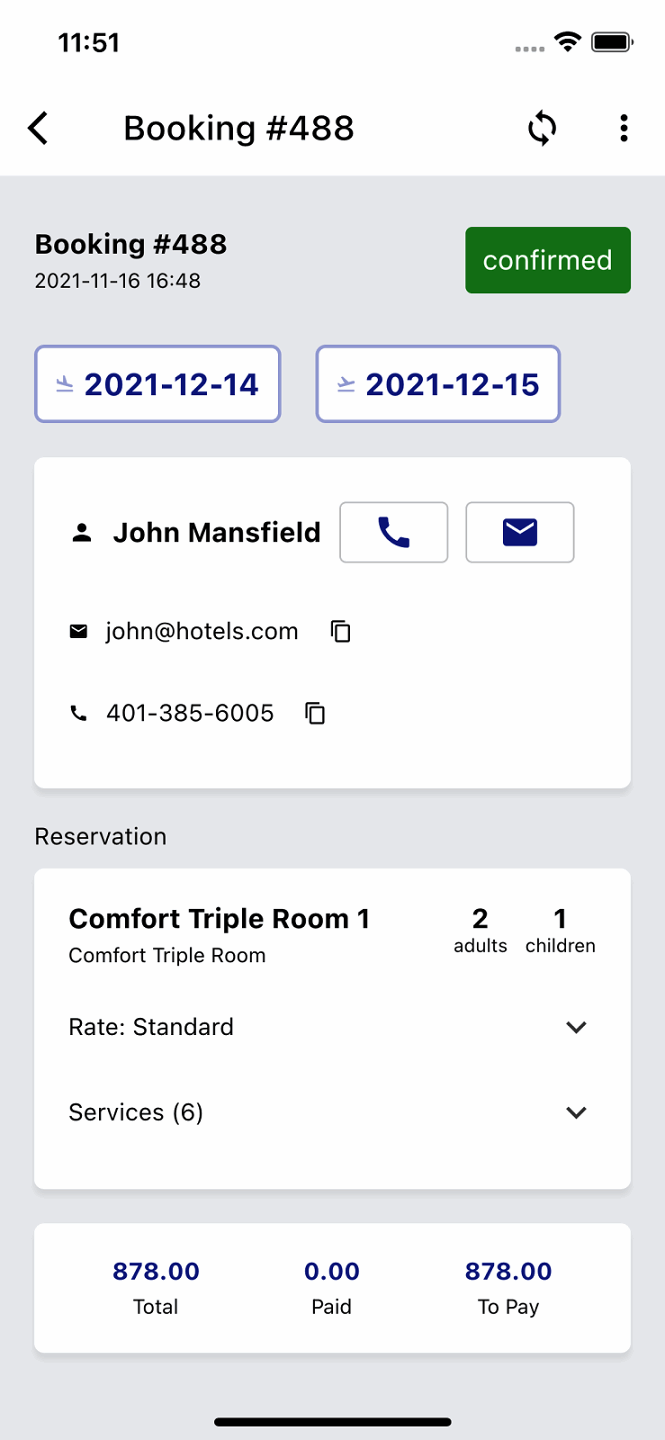Refresh booking with sync icon

click(542, 128)
